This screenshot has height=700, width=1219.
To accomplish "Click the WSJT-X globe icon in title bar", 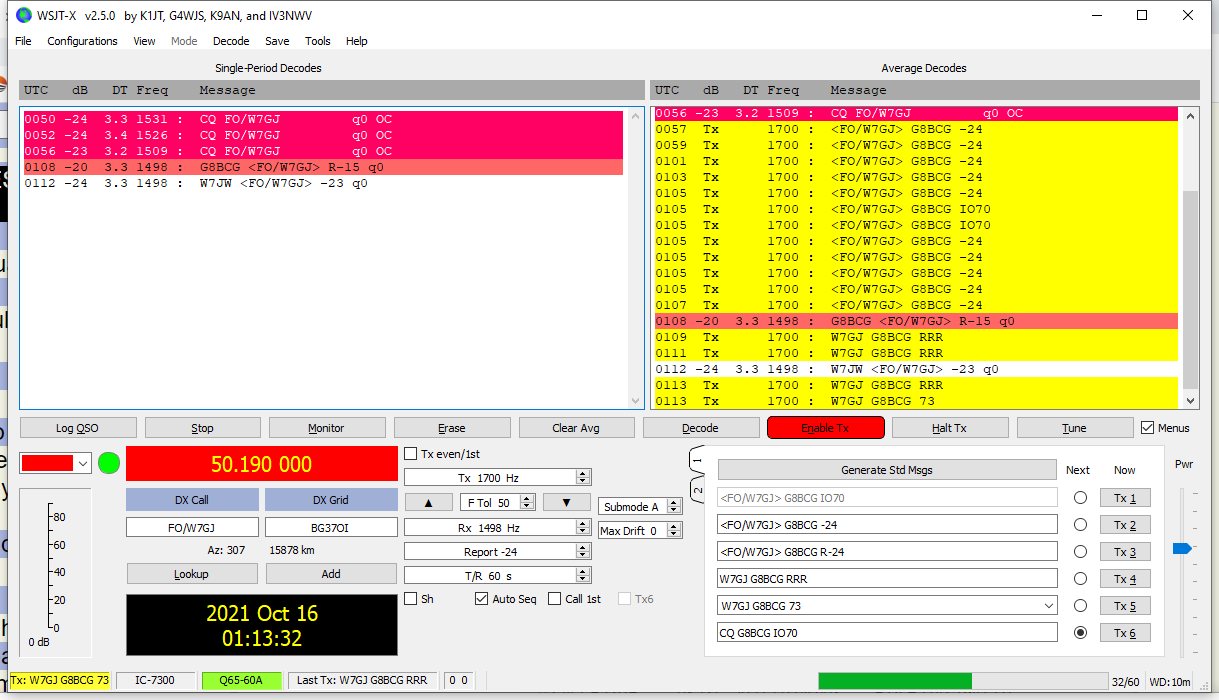I will point(24,15).
